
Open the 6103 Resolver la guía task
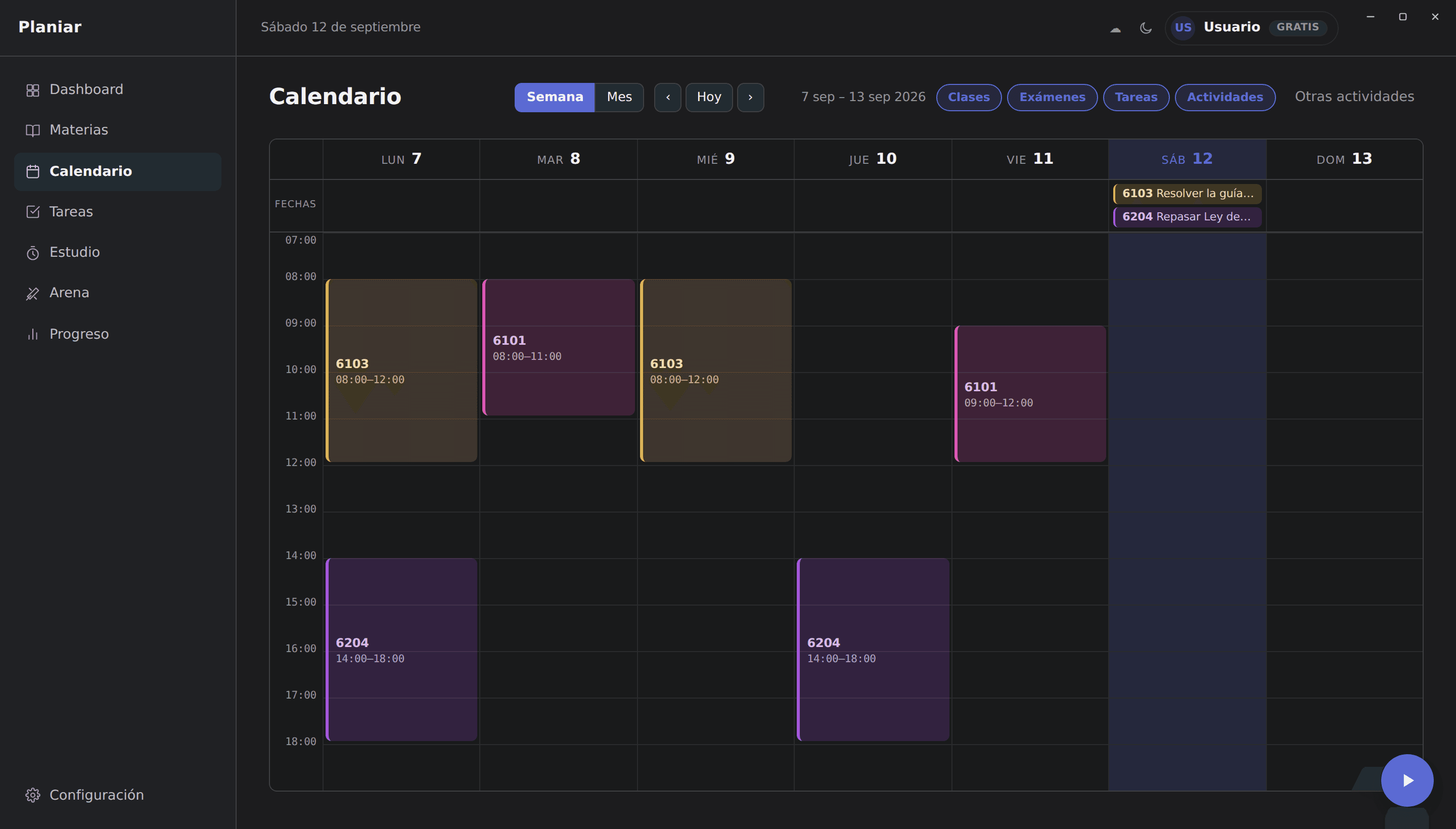coord(1187,194)
